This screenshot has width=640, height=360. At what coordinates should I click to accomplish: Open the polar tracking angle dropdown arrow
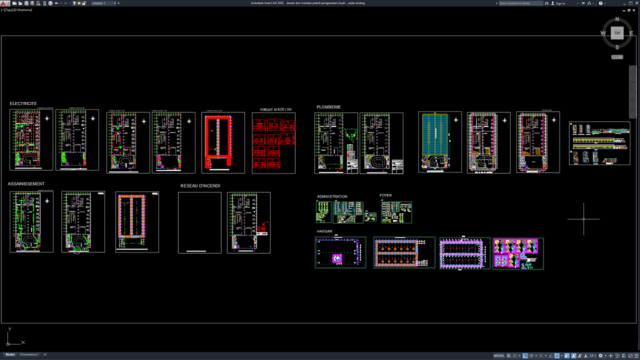point(536,356)
